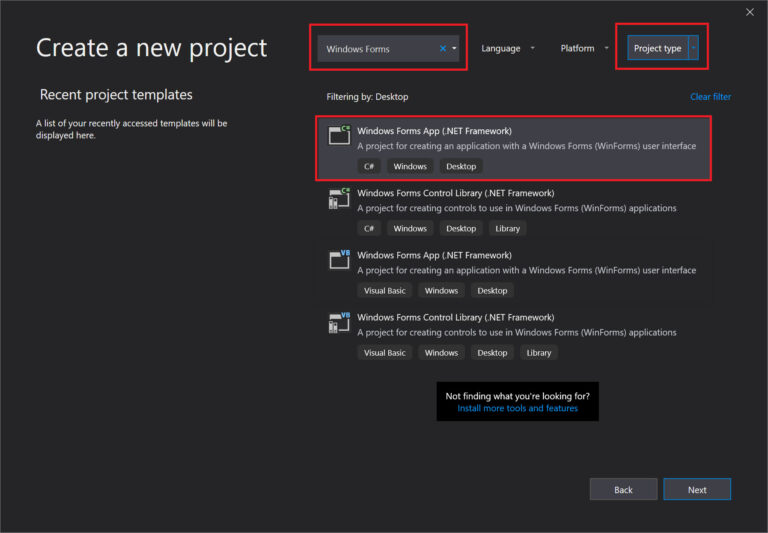Select C# Windows Forms Control Library title
The image size is (768, 533).
pyautogui.click(x=456, y=193)
